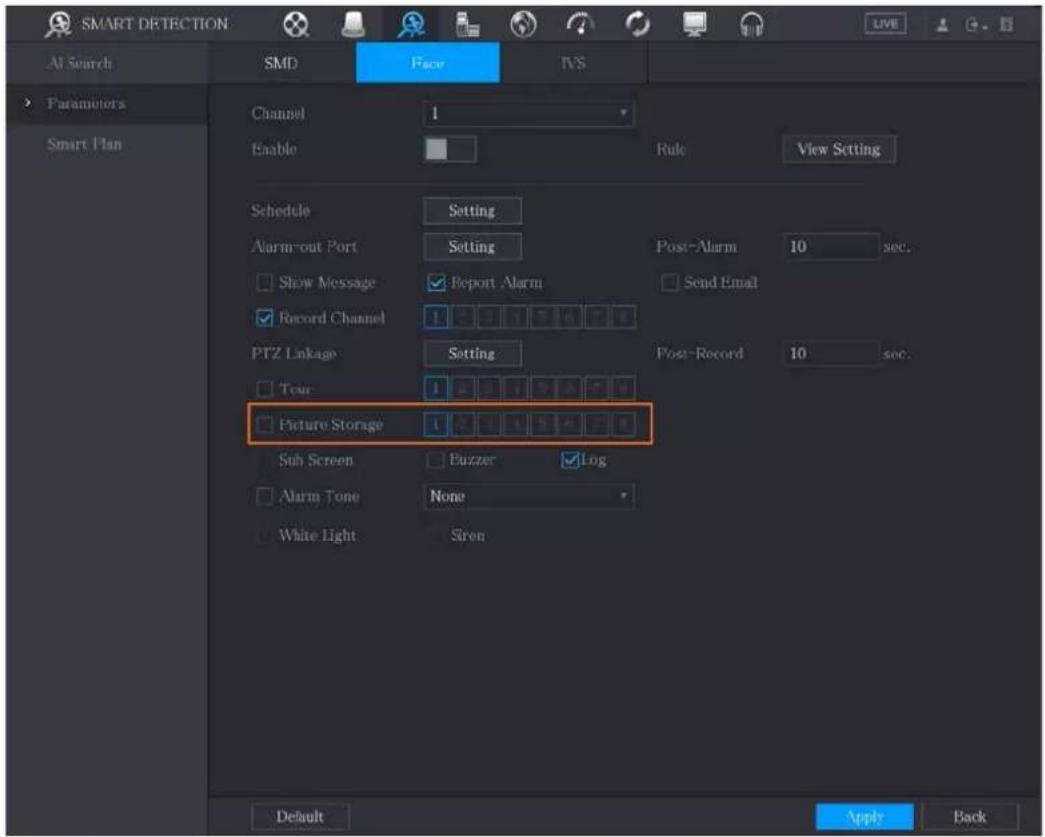Uncheck the Report Alarm checkbox
This screenshot has height=837, width=1045.
[436, 283]
